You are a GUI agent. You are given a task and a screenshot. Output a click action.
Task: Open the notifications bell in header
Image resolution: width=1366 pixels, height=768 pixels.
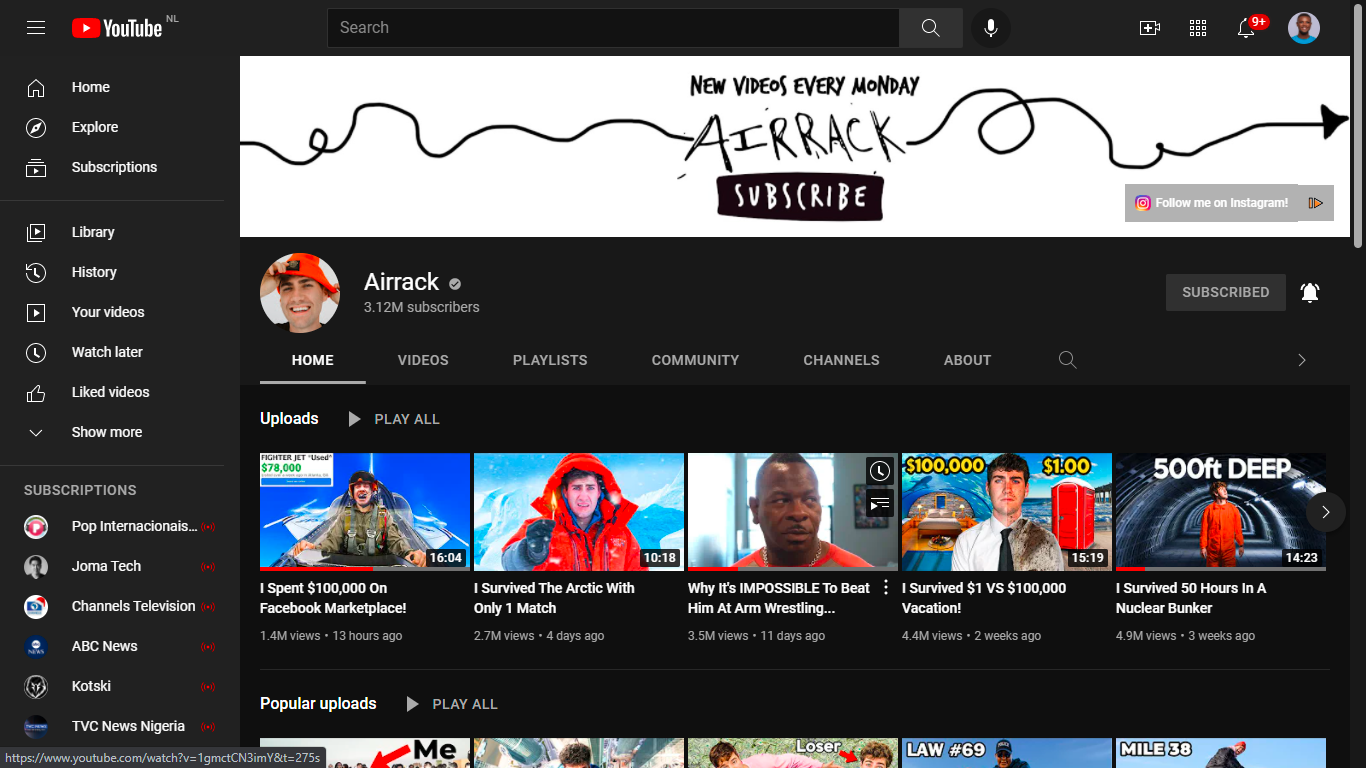1246,28
